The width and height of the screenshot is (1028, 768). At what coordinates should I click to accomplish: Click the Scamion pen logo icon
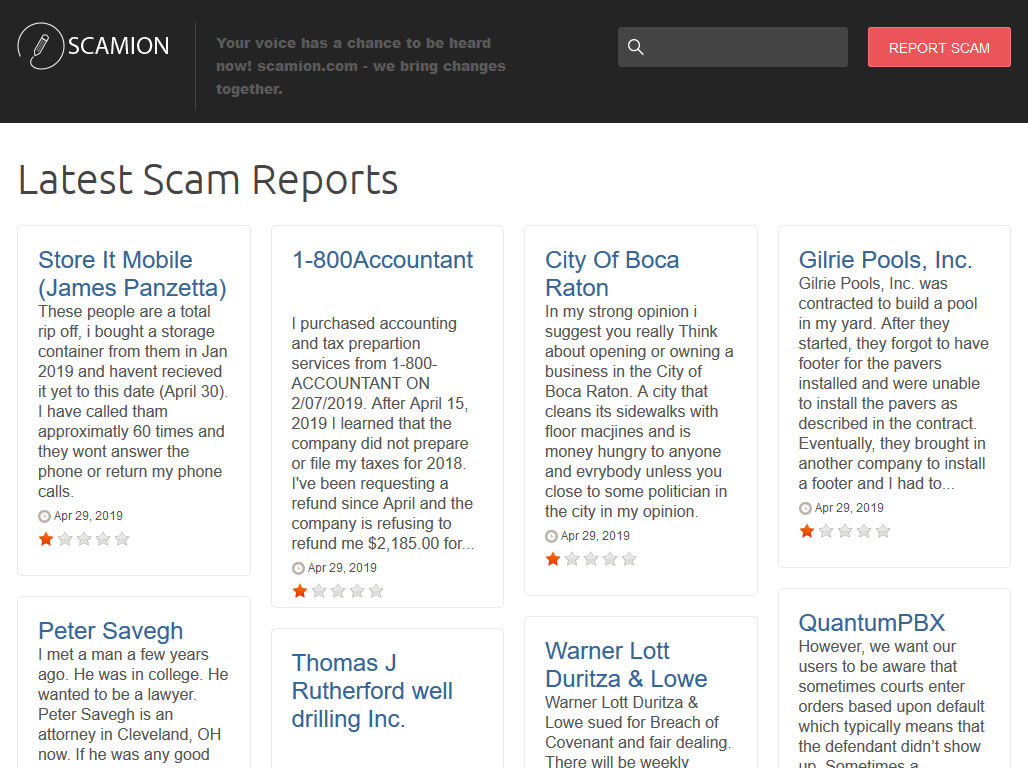(41, 46)
